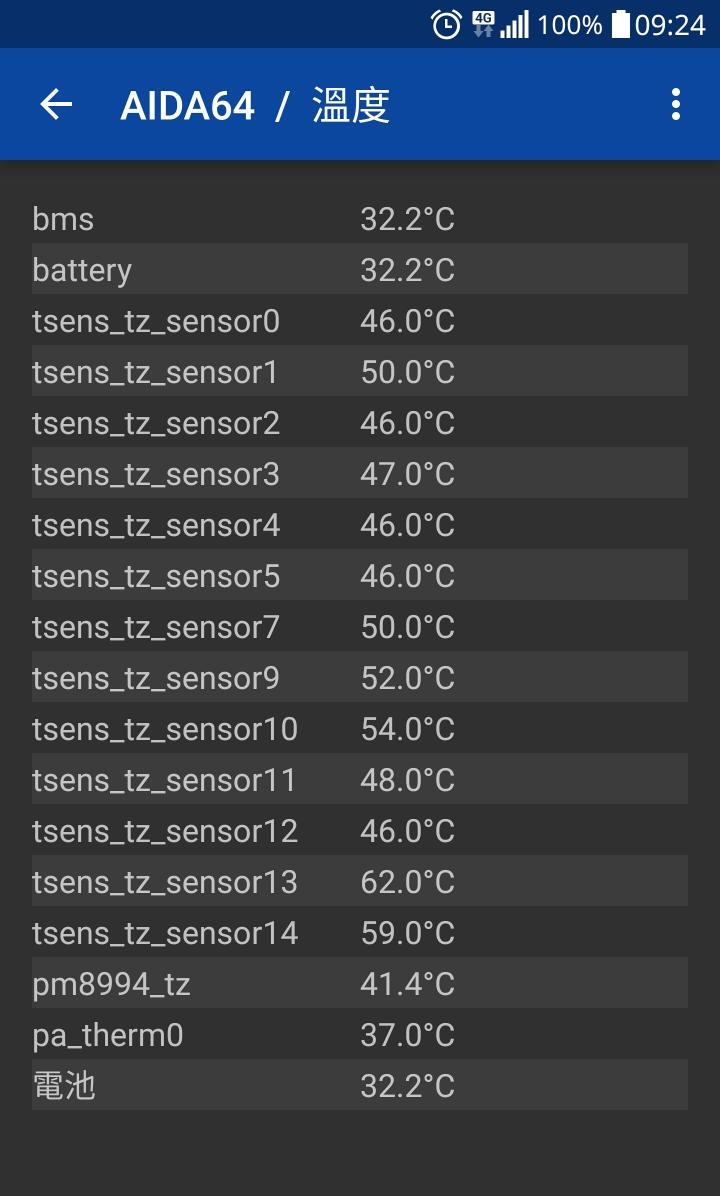
Task: Select the bms temperature row
Action: [360, 218]
